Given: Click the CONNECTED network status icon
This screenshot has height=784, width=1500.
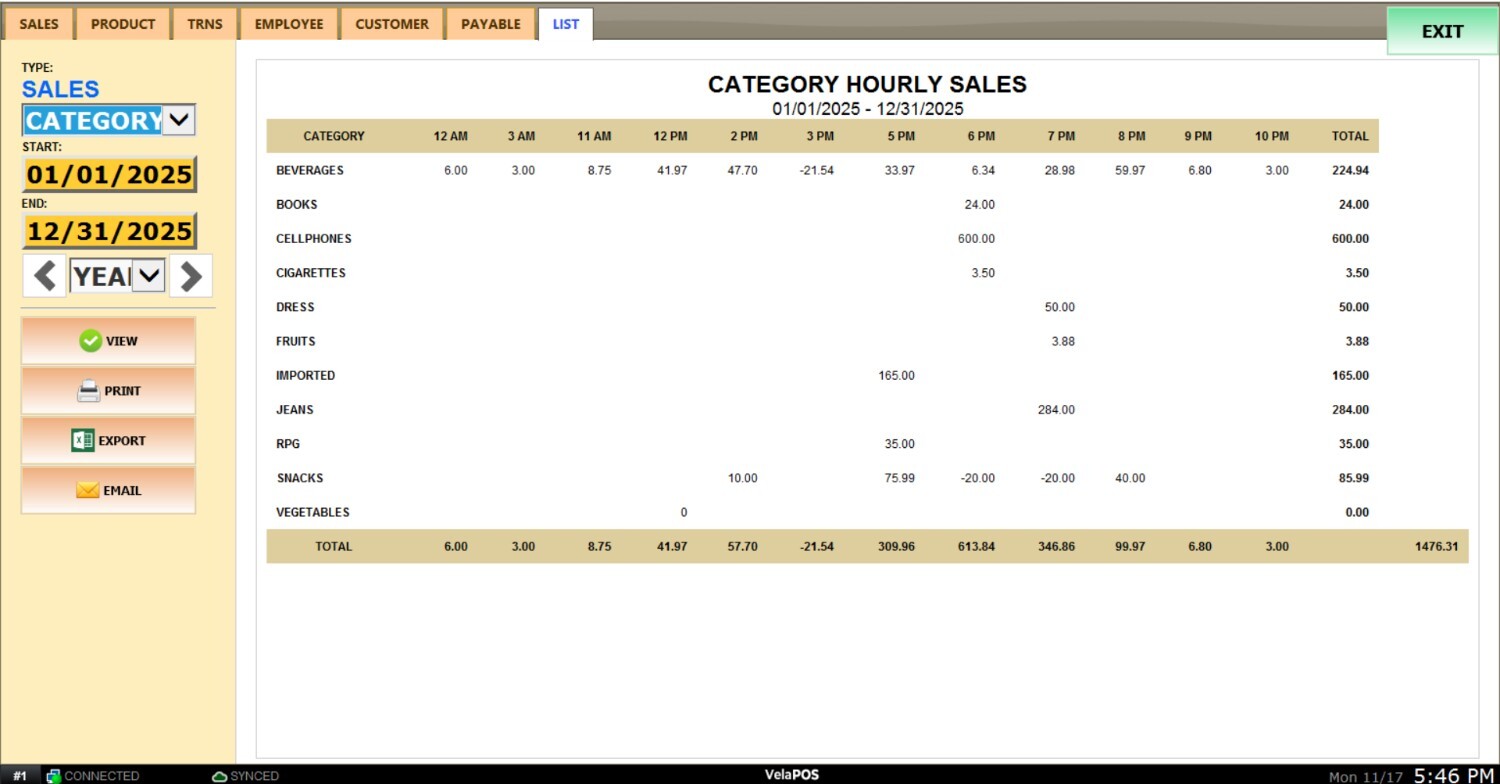Looking at the screenshot, I should pyautogui.click(x=54, y=776).
